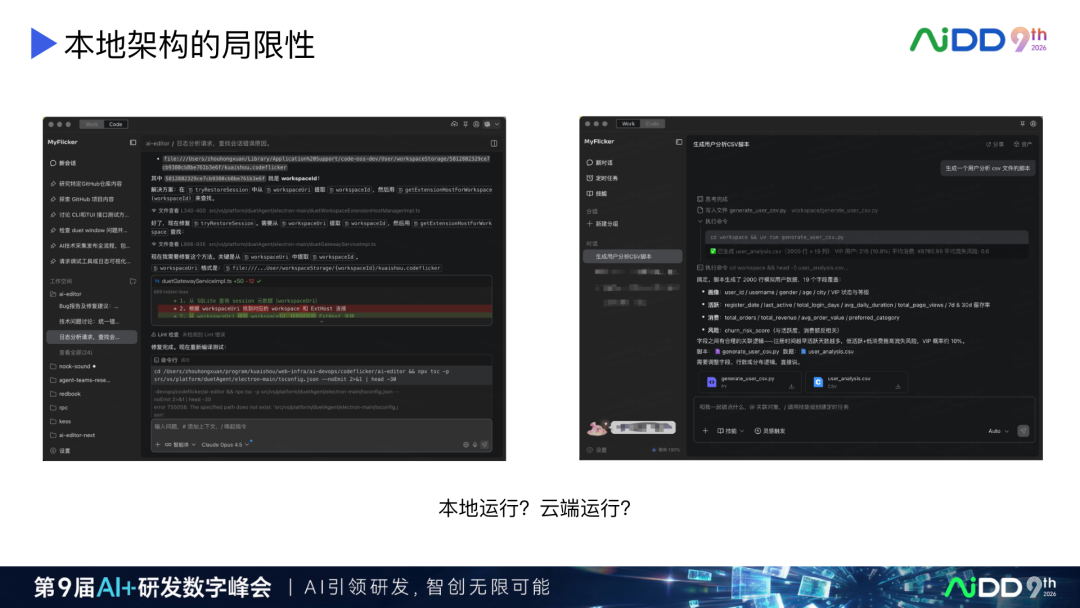Open pinned chat 讨论 CLI和TUI 接口测试
The width and height of the screenshot is (1080, 608).
pos(90,215)
